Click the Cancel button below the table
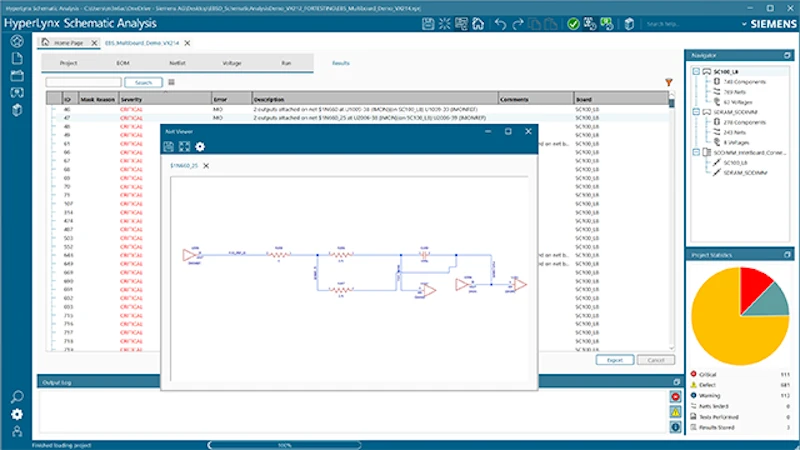Viewport: 800px width, 450px height. click(x=656, y=360)
